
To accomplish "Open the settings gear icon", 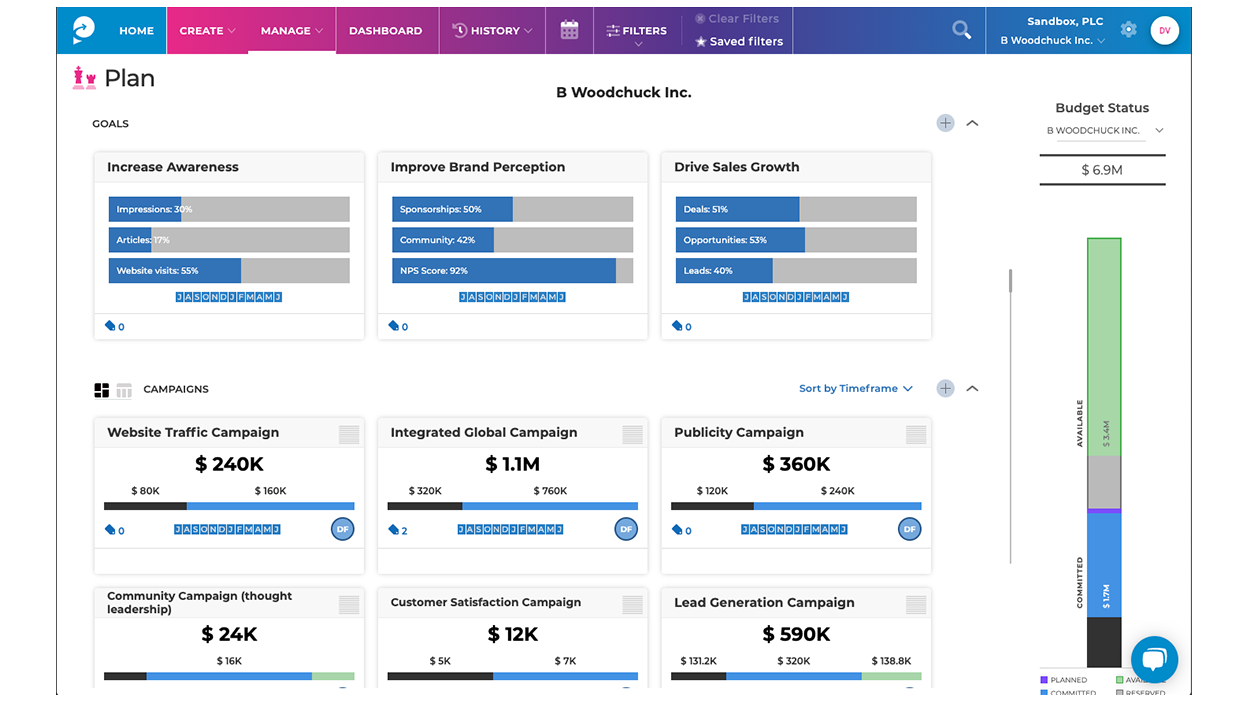I will click(1128, 30).
